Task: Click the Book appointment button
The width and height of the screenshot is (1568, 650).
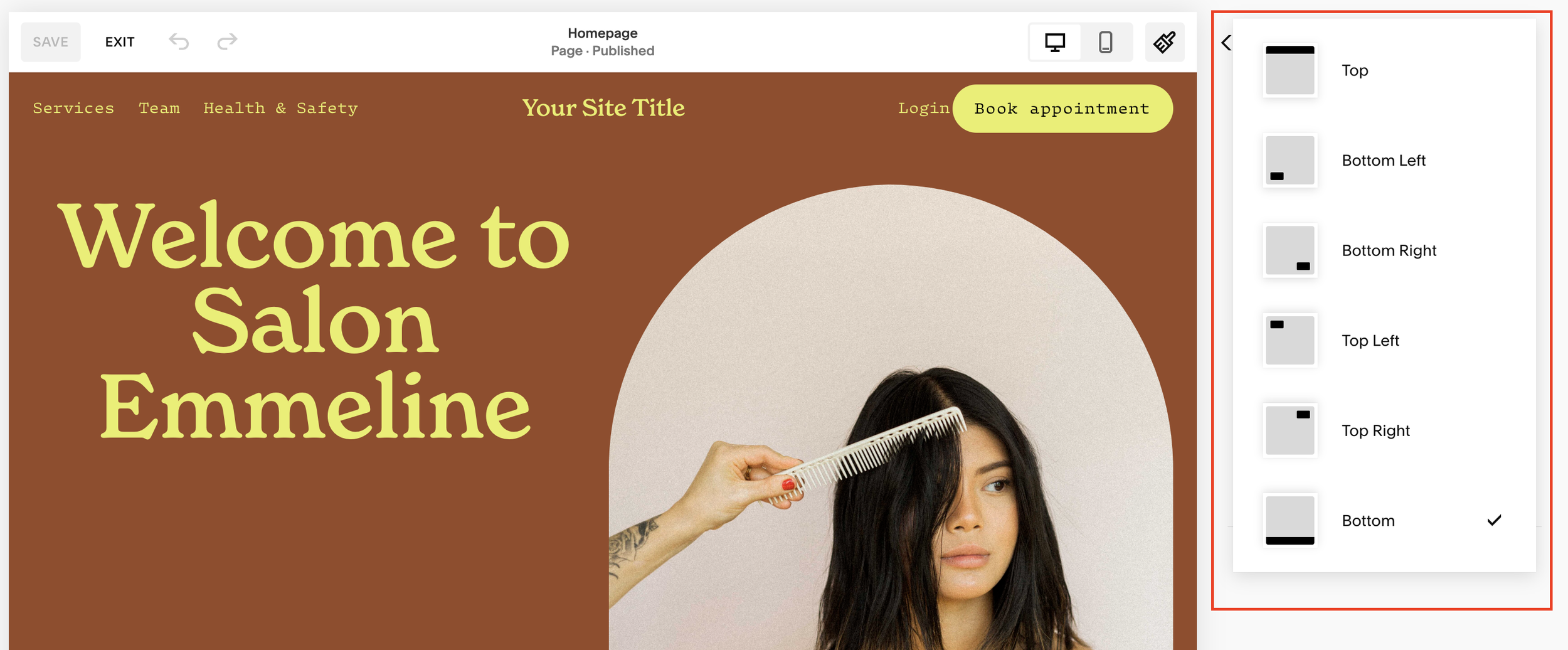Action: click(1062, 109)
